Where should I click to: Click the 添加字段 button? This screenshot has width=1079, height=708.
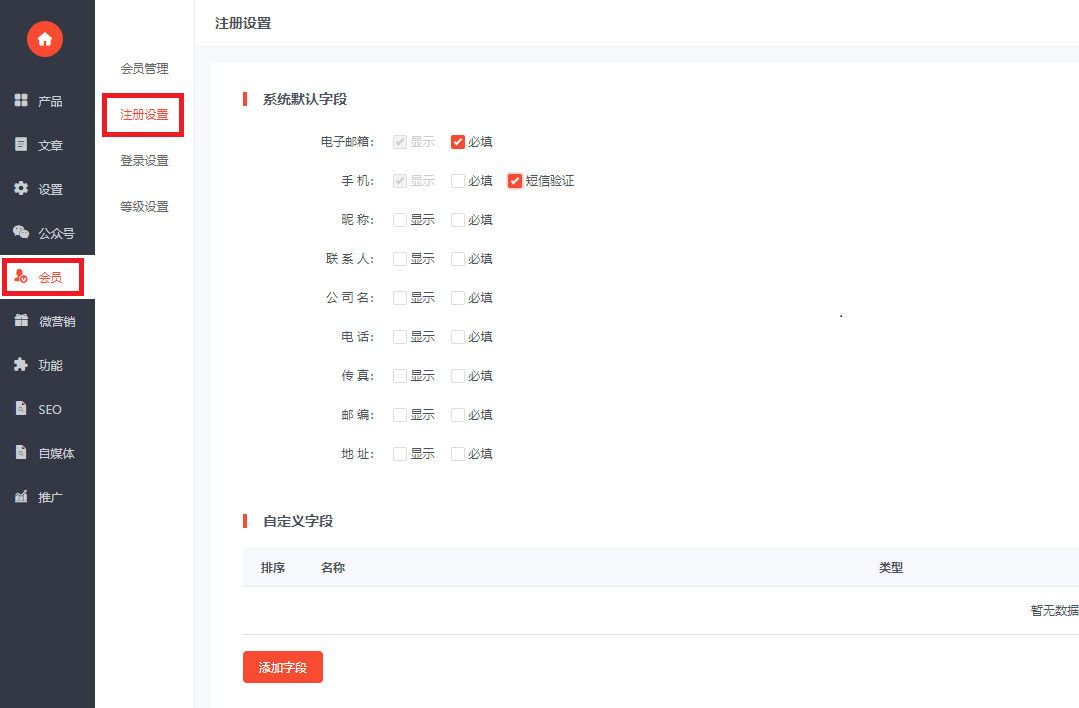click(283, 667)
